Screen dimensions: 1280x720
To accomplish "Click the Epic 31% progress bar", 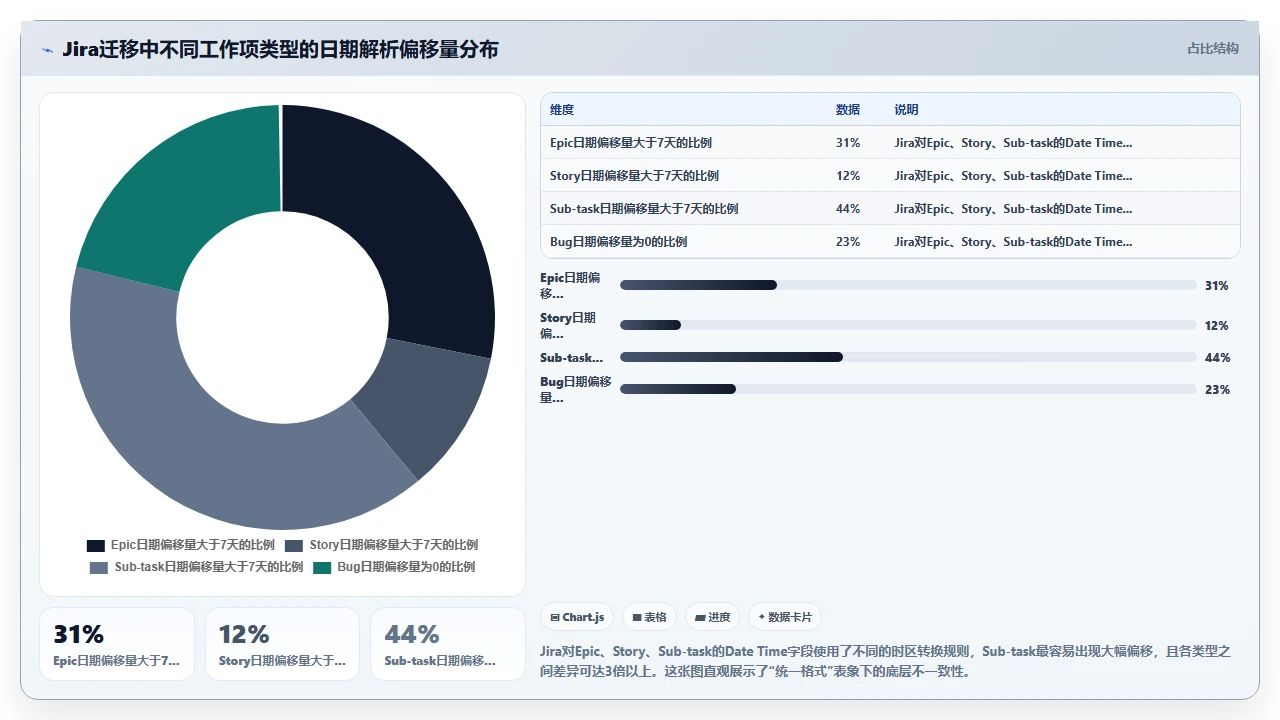I will point(908,285).
